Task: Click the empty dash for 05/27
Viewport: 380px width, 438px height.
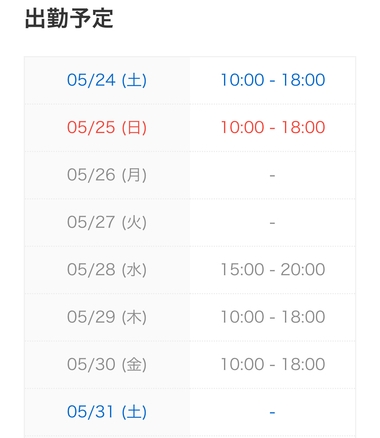Action: coord(272,223)
